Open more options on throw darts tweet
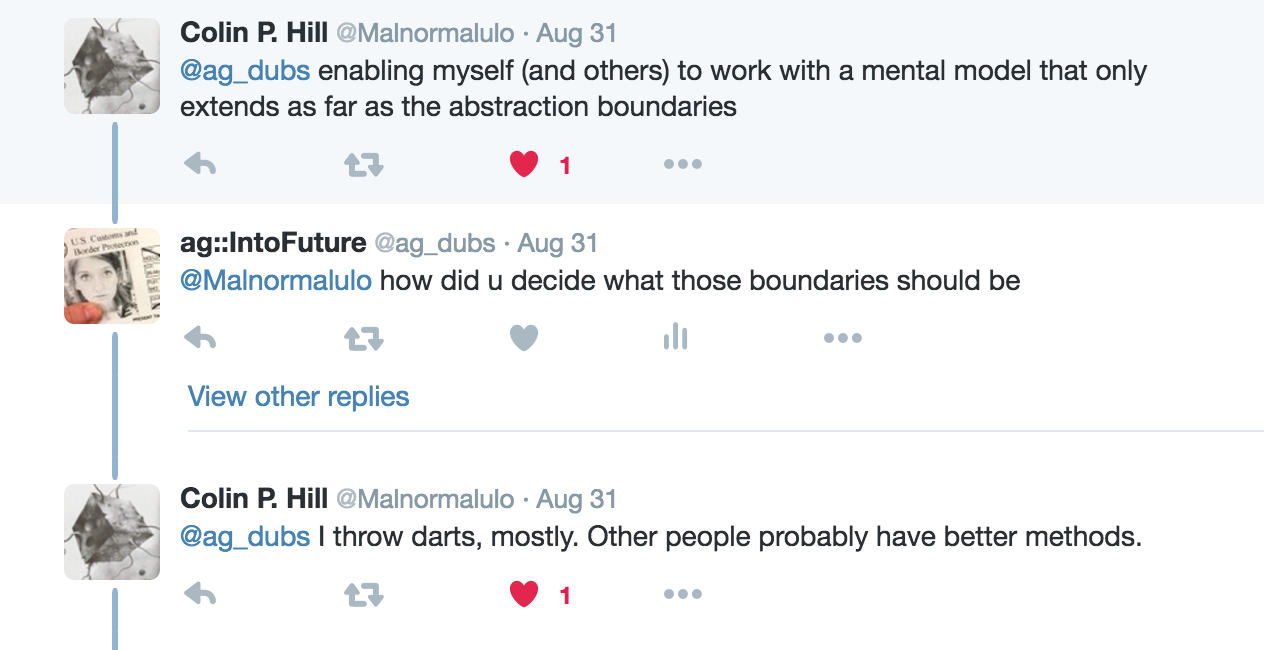This screenshot has width=1264, height=650. coord(683,595)
